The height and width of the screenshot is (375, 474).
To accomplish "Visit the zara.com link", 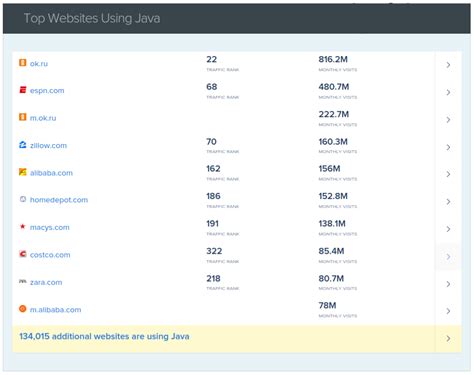I will point(46,282).
